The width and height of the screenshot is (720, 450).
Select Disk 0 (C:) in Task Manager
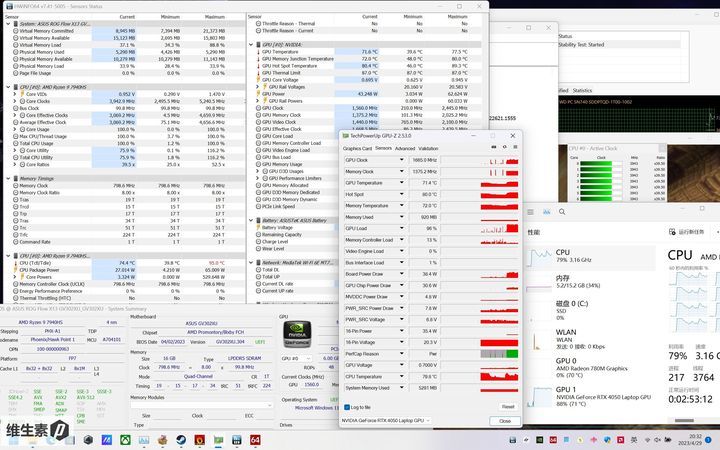(x=591, y=310)
